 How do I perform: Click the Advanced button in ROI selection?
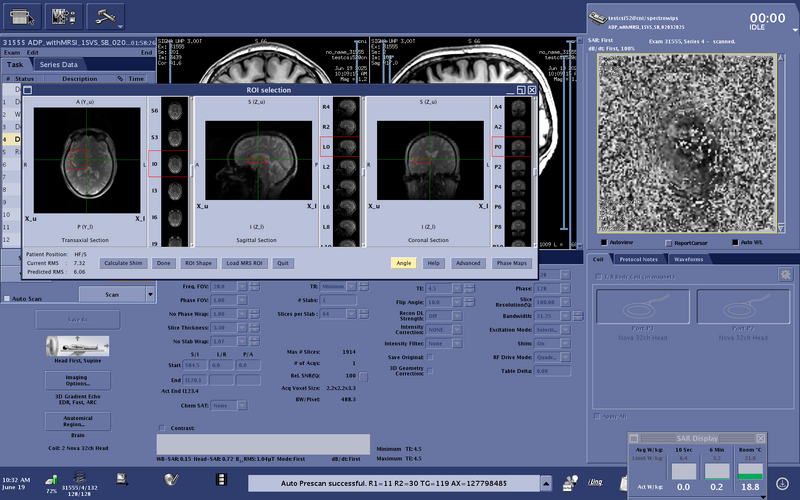468,263
